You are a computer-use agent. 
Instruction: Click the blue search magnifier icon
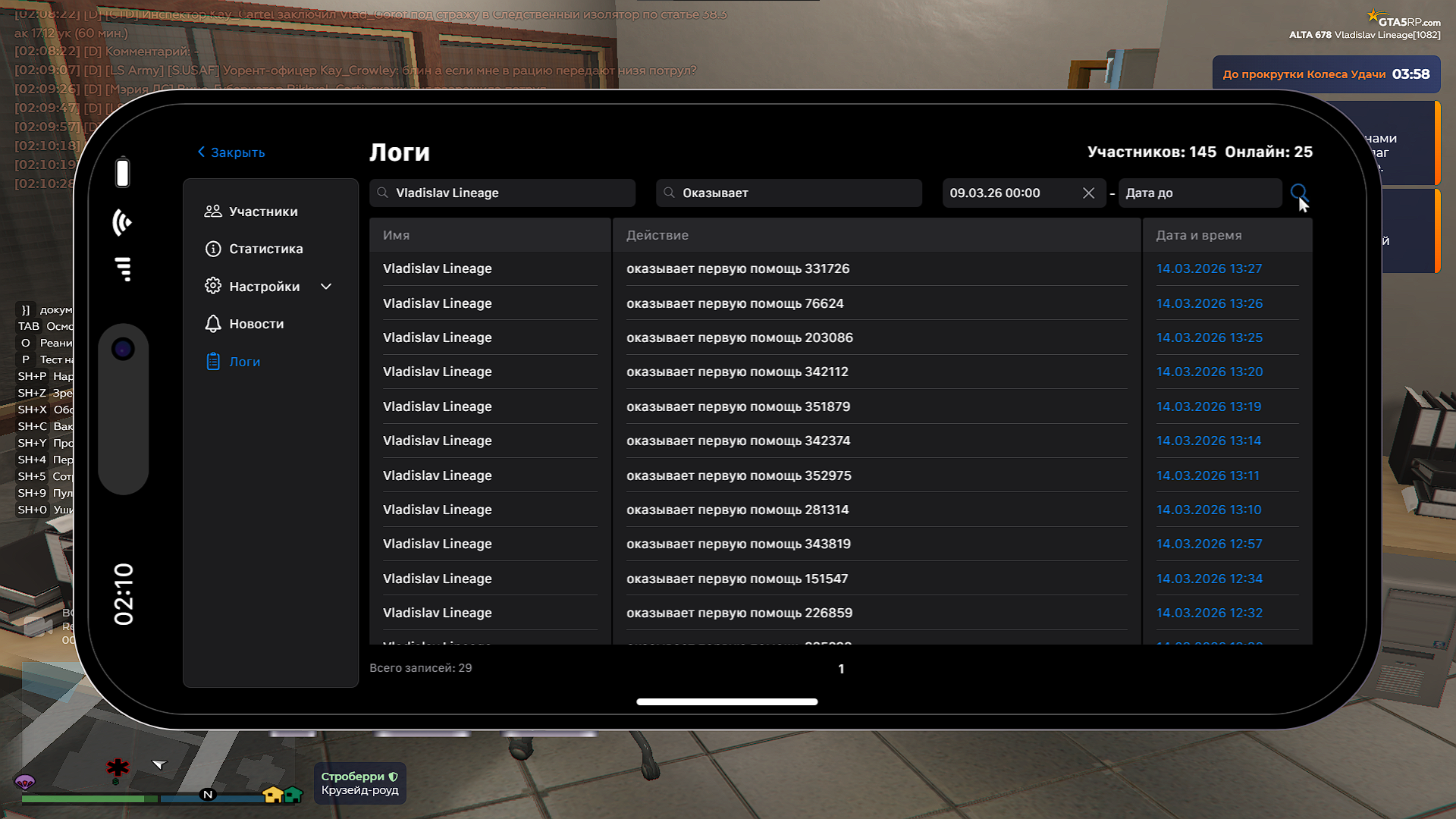pyautogui.click(x=1298, y=193)
